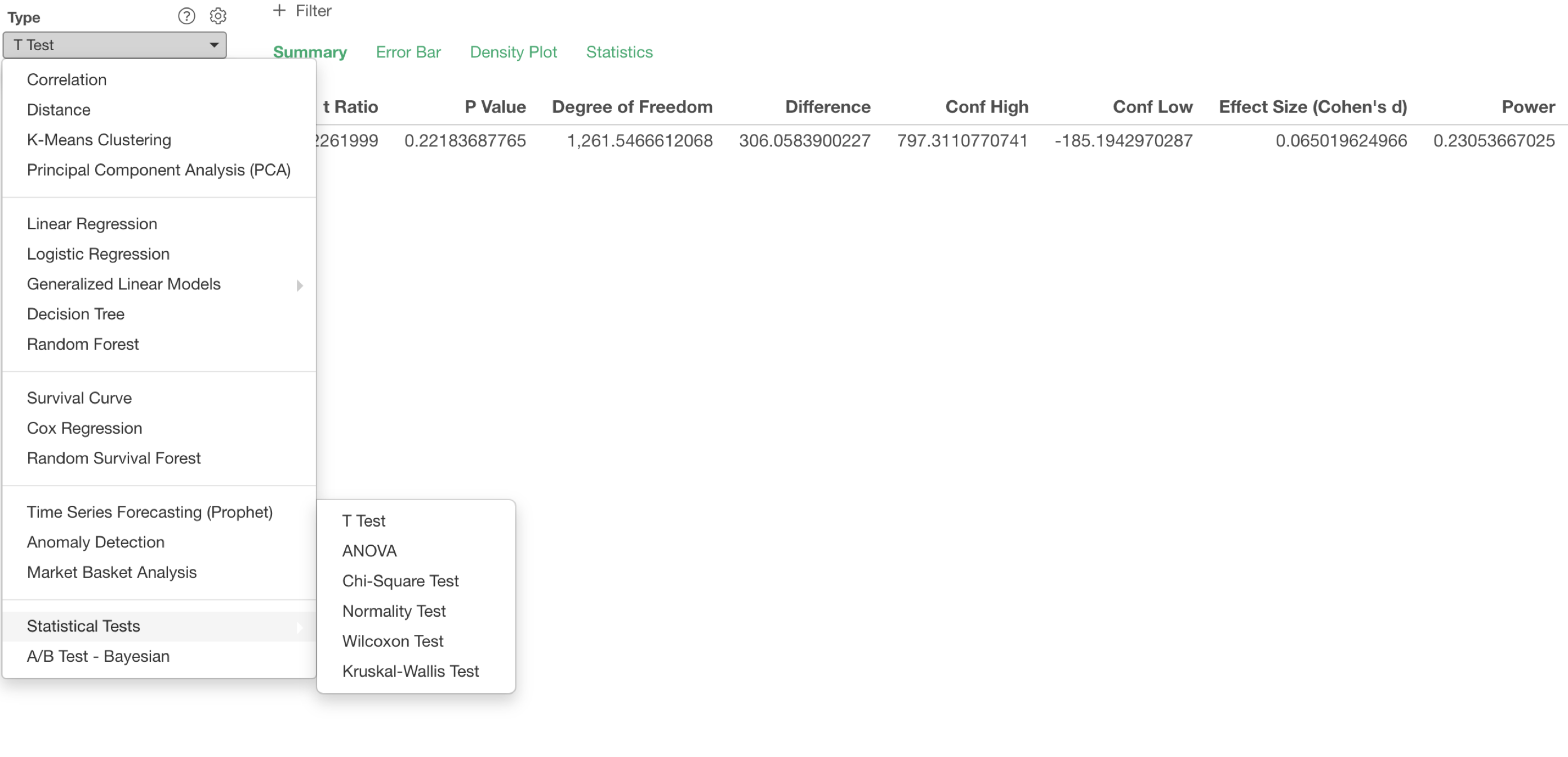Select the Conf High cell 797.3110770741
Screen dimensions: 1568x757
pos(963,141)
